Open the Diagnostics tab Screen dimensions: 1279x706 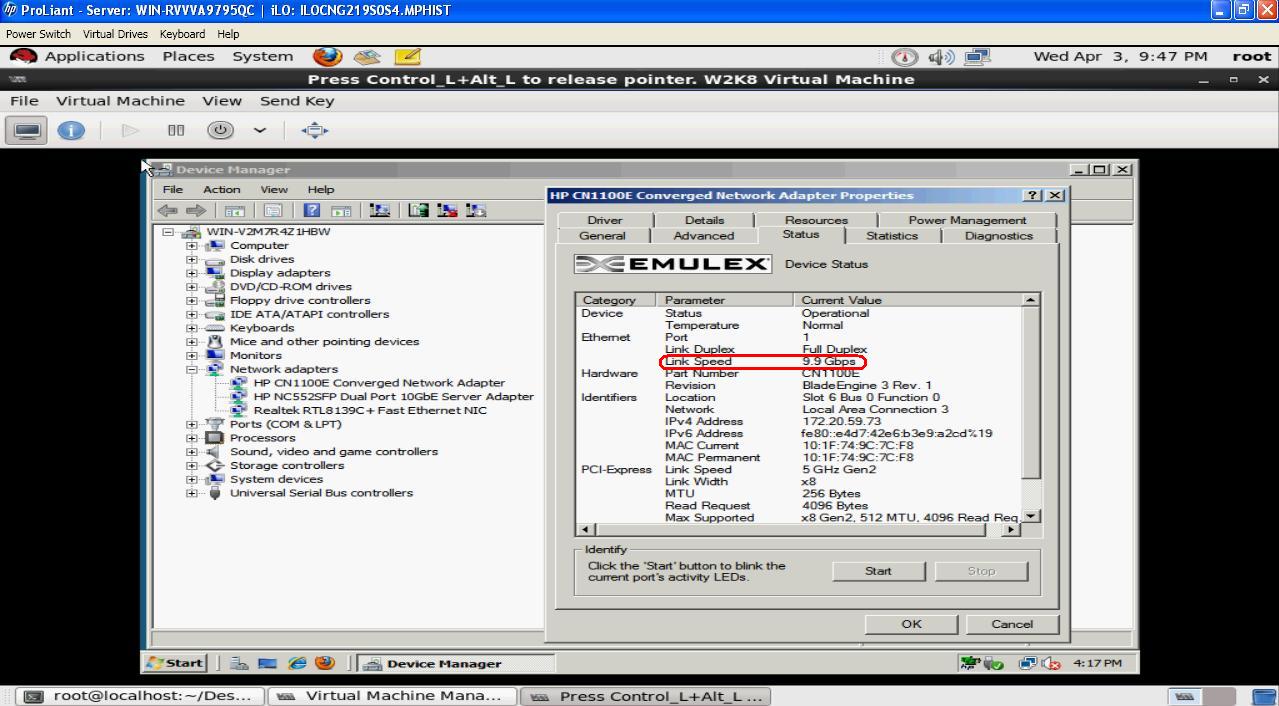coord(998,236)
